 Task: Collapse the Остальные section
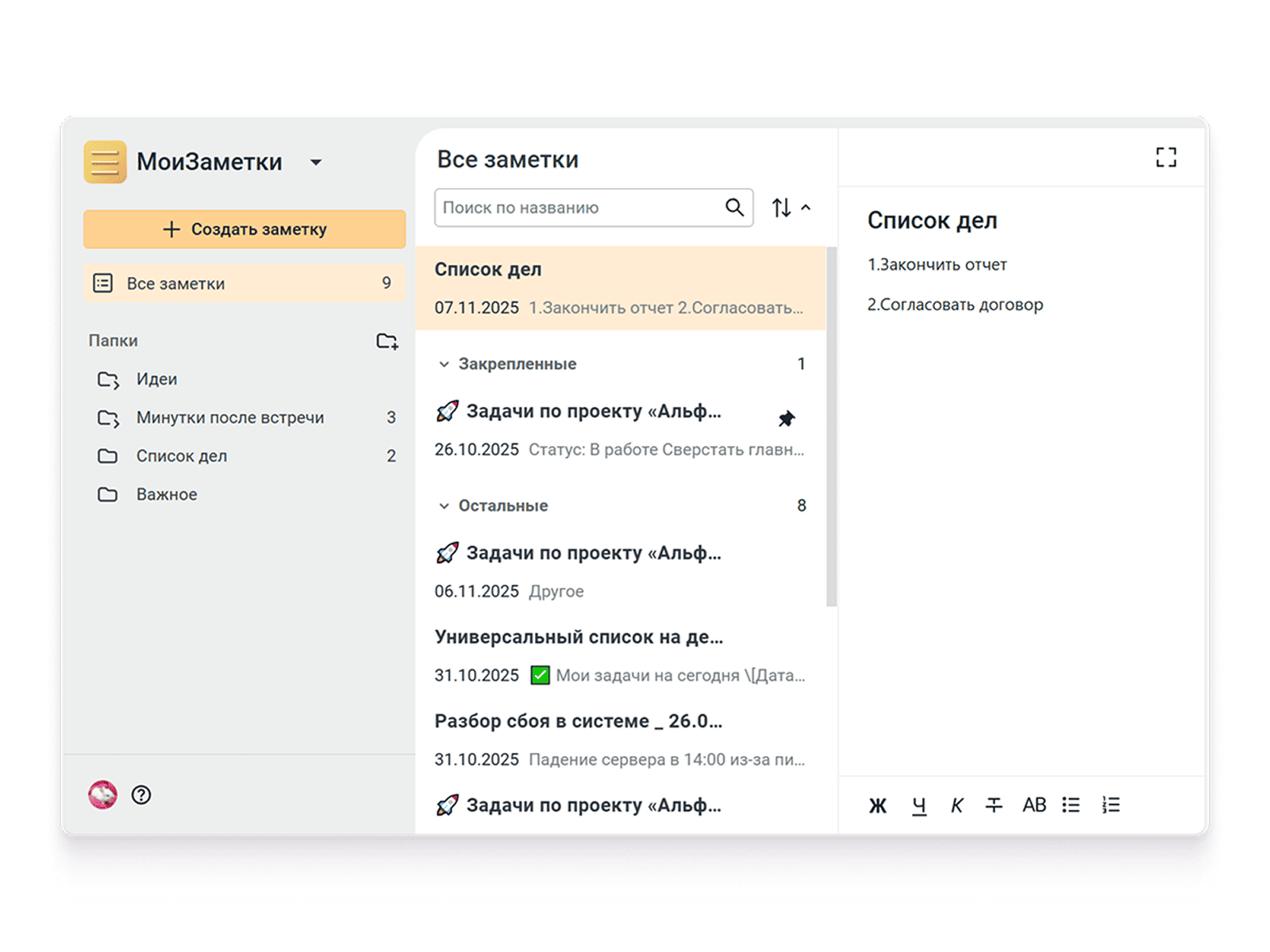pos(444,506)
